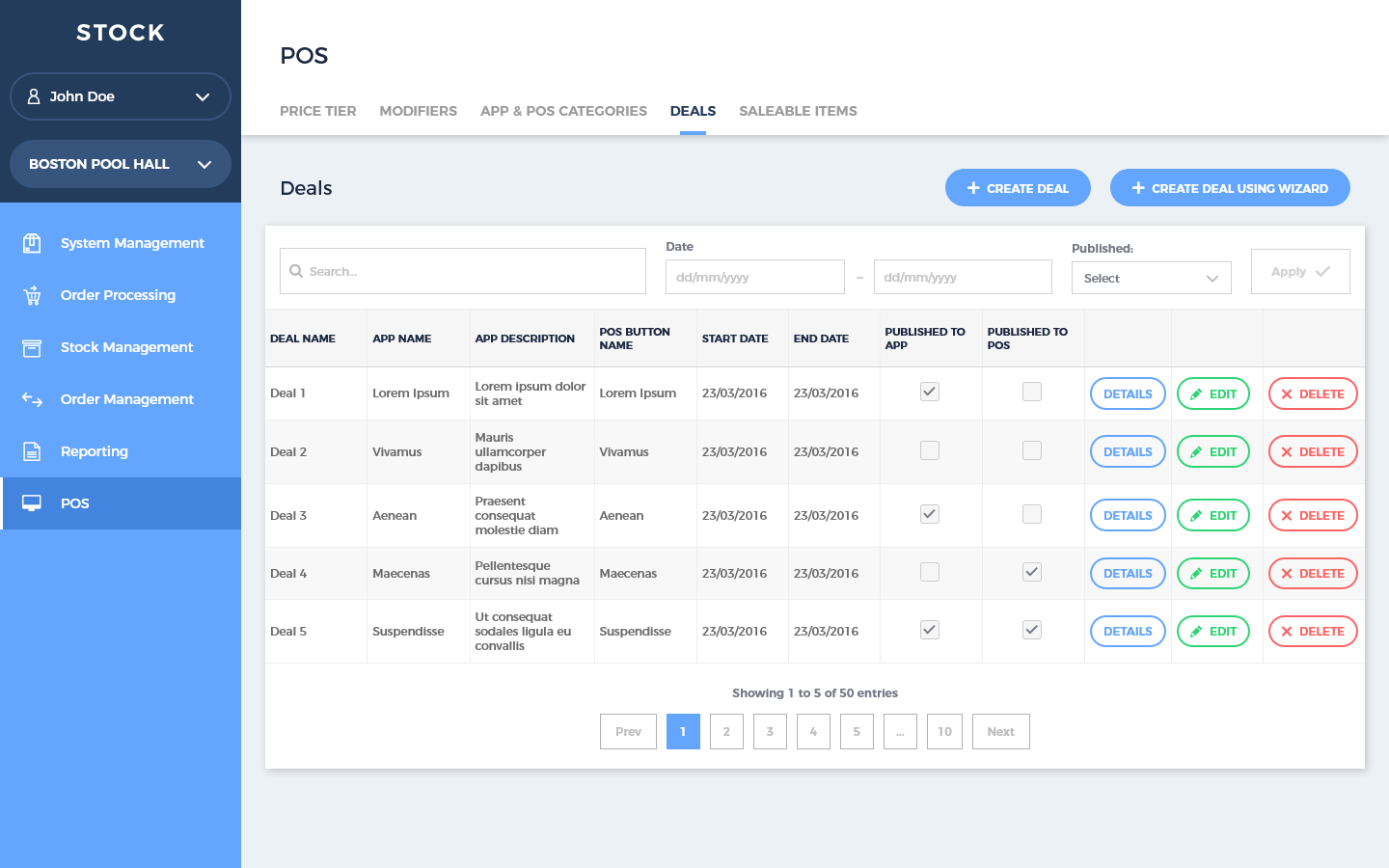This screenshot has width=1389, height=868.
Task: Click the Reporting document icon
Action: [32, 451]
